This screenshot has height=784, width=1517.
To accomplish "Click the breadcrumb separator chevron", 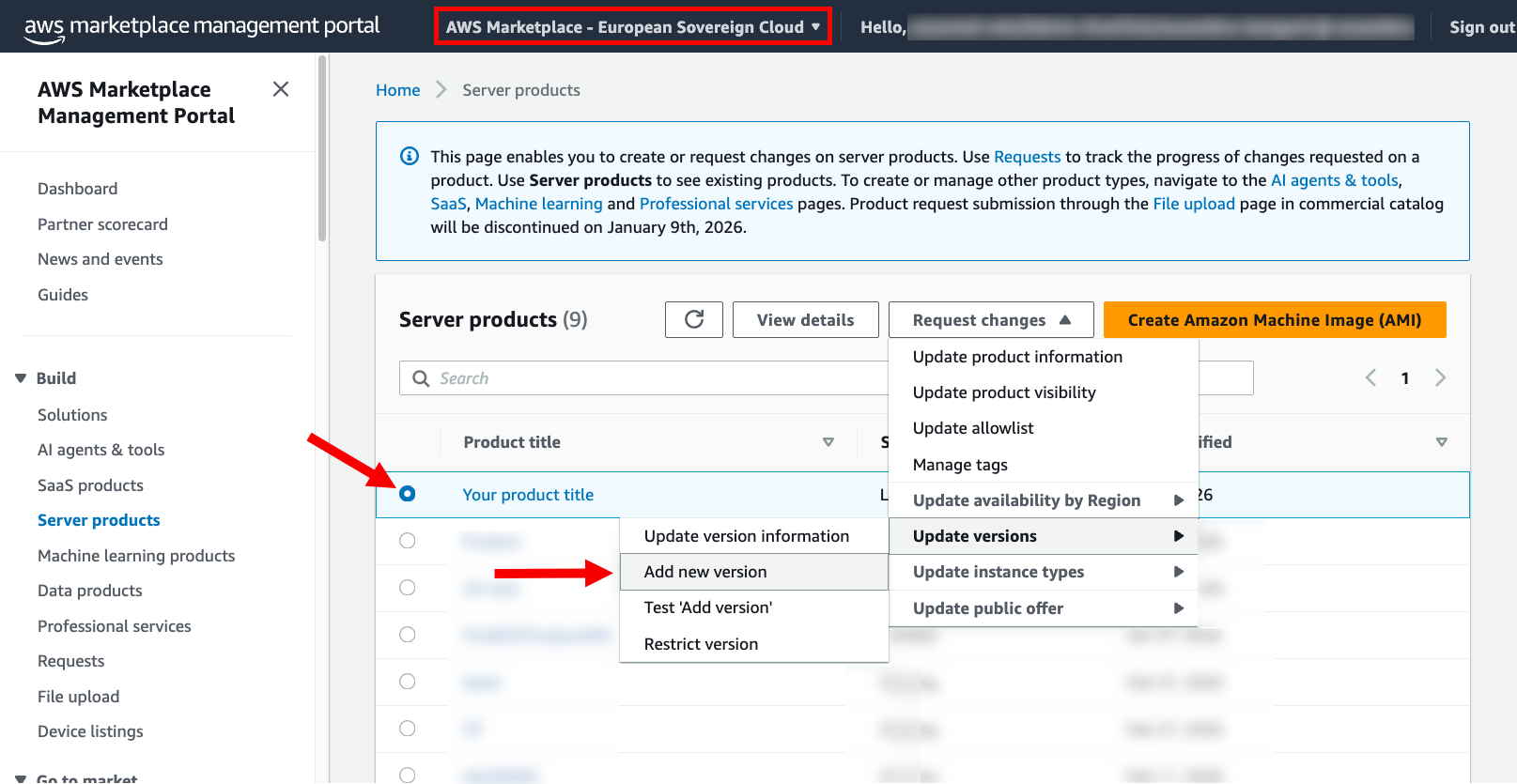I will point(441,89).
